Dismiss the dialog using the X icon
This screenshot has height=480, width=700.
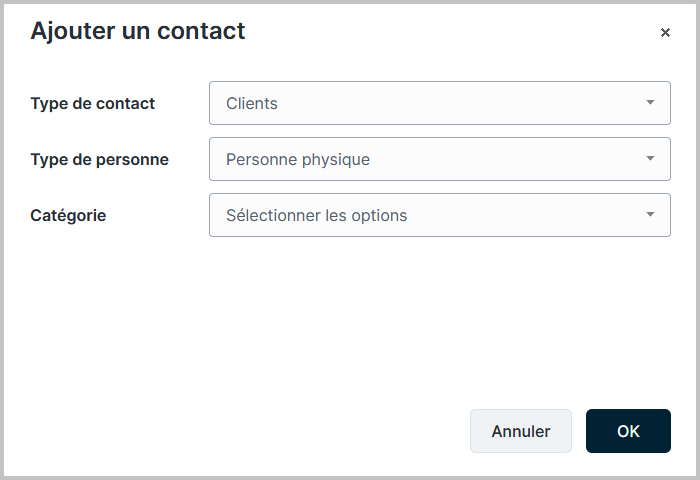click(665, 33)
